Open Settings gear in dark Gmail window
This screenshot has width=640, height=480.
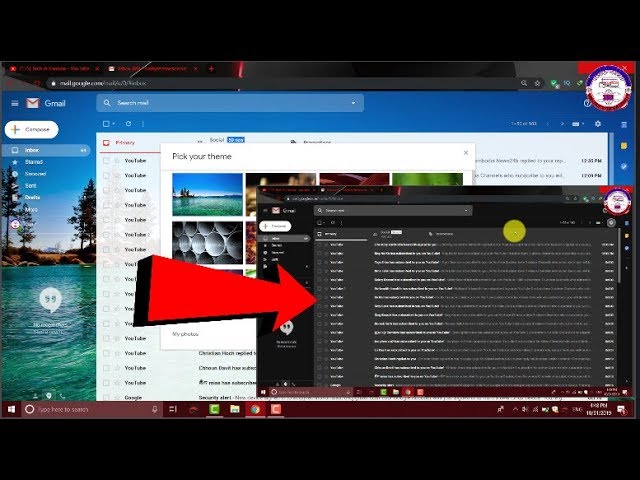click(611, 222)
